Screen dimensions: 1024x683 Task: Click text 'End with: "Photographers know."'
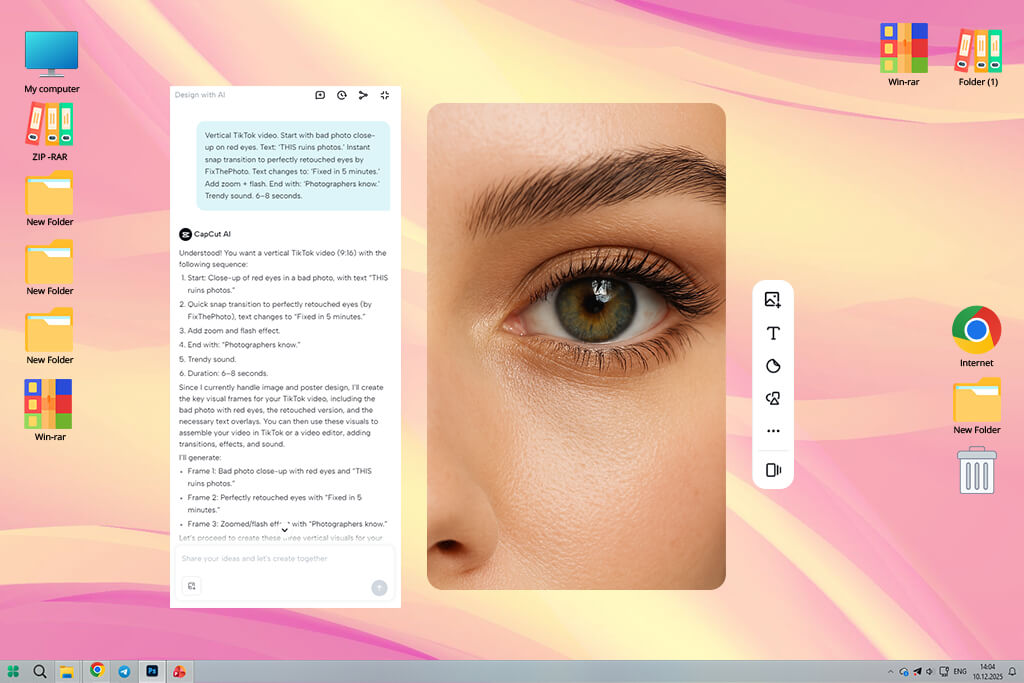point(244,345)
